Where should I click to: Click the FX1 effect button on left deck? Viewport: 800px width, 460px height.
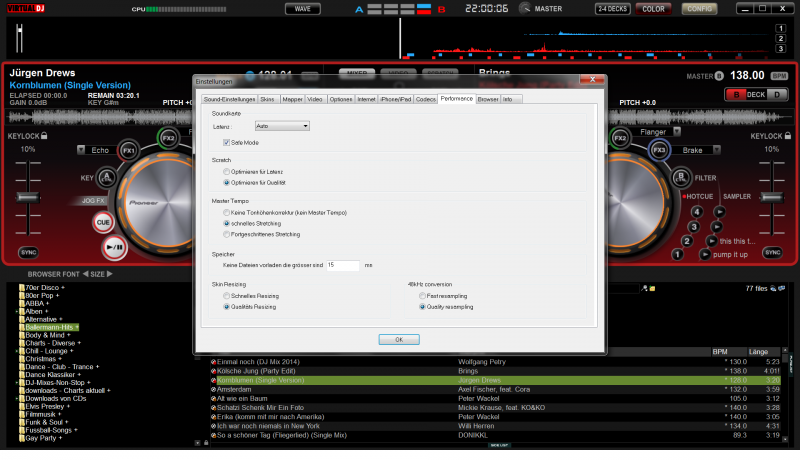tap(129, 150)
